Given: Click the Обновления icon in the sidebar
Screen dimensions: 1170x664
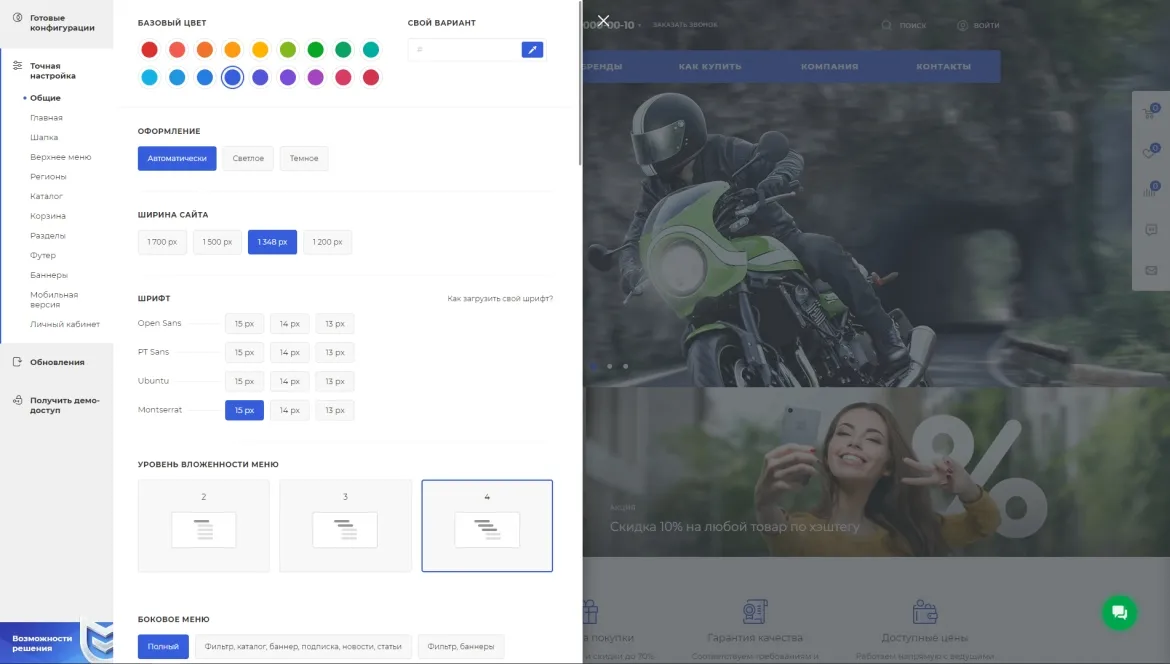Looking at the screenshot, I should [17, 362].
